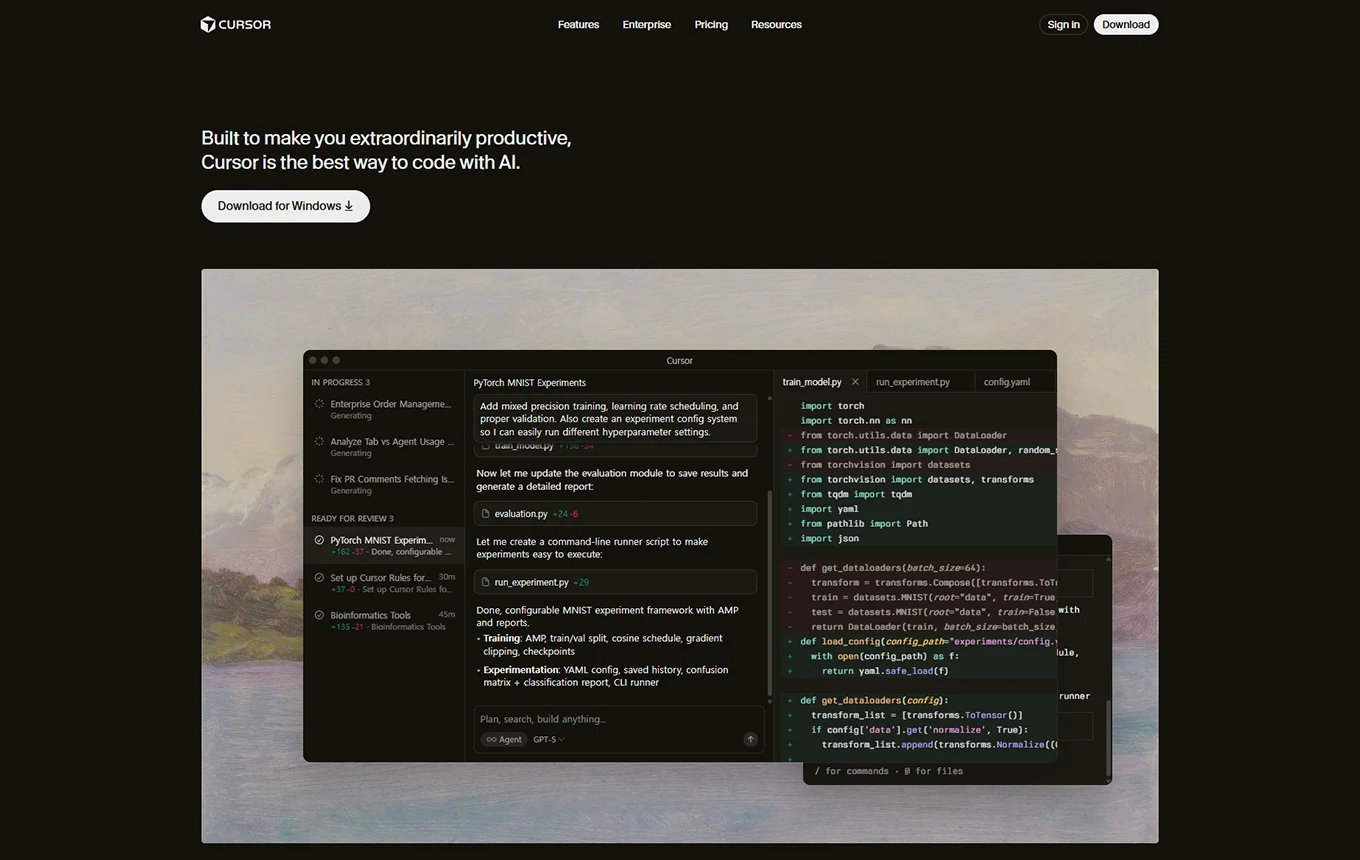Click spinner icon beside Enterprise Order Management task

(x=319, y=405)
